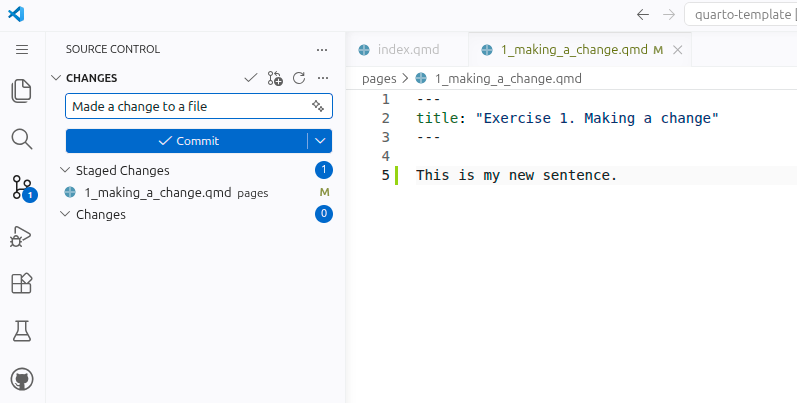Open the Commit button dropdown arrow

(x=320, y=141)
